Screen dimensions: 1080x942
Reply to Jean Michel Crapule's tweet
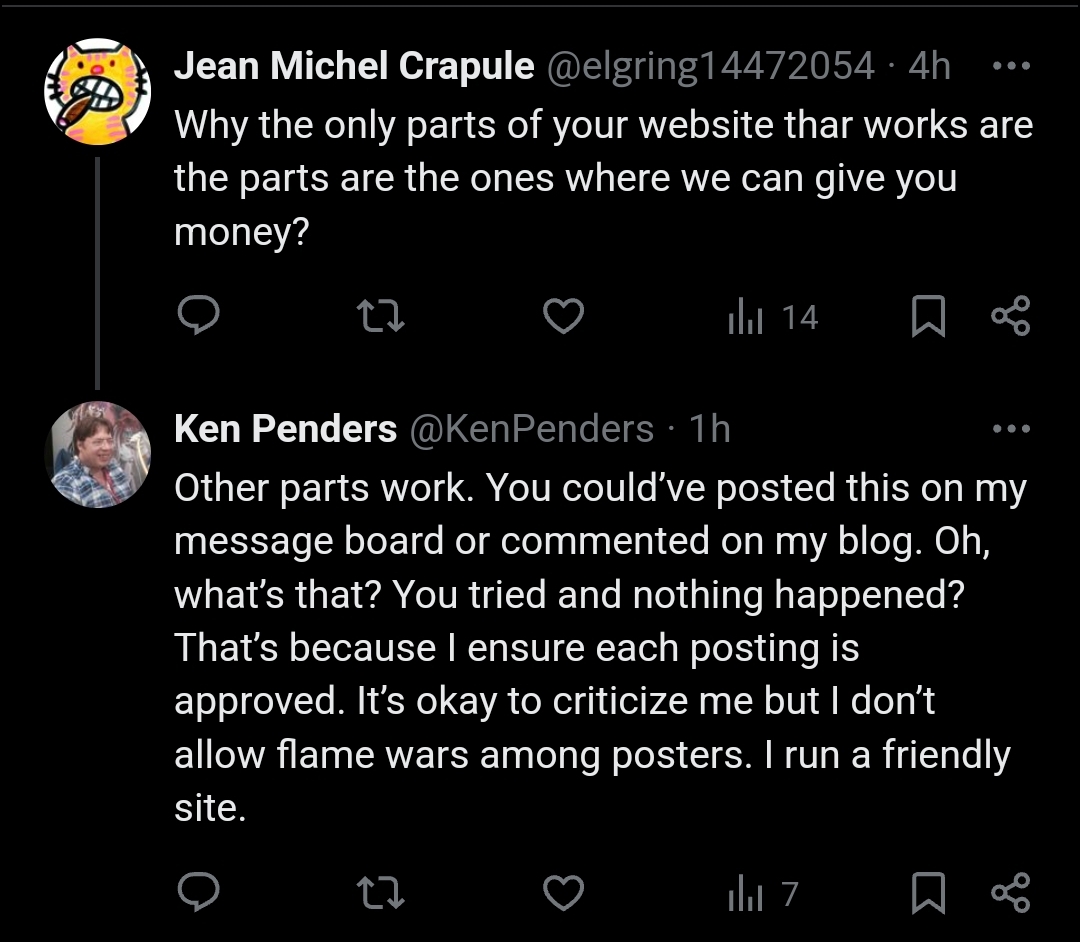(198, 315)
